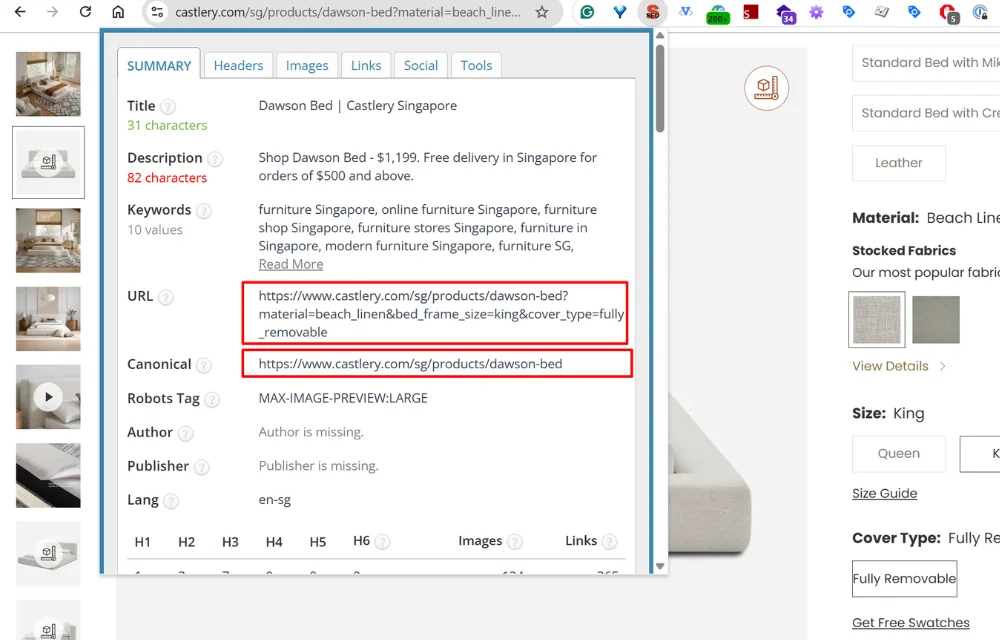Choose the Leather material option
This screenshot has height=640, width=1000.
898,163
